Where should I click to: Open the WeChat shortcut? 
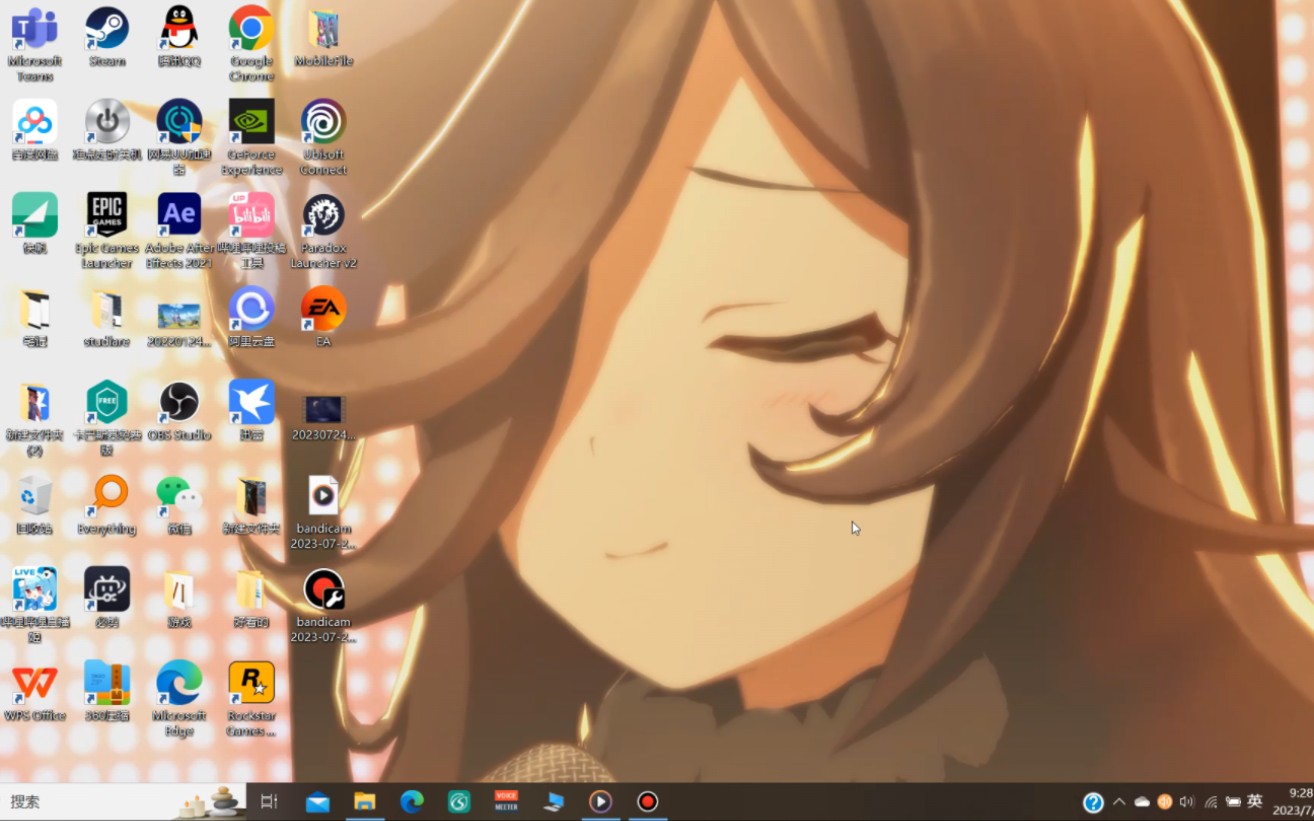(179, 505)
